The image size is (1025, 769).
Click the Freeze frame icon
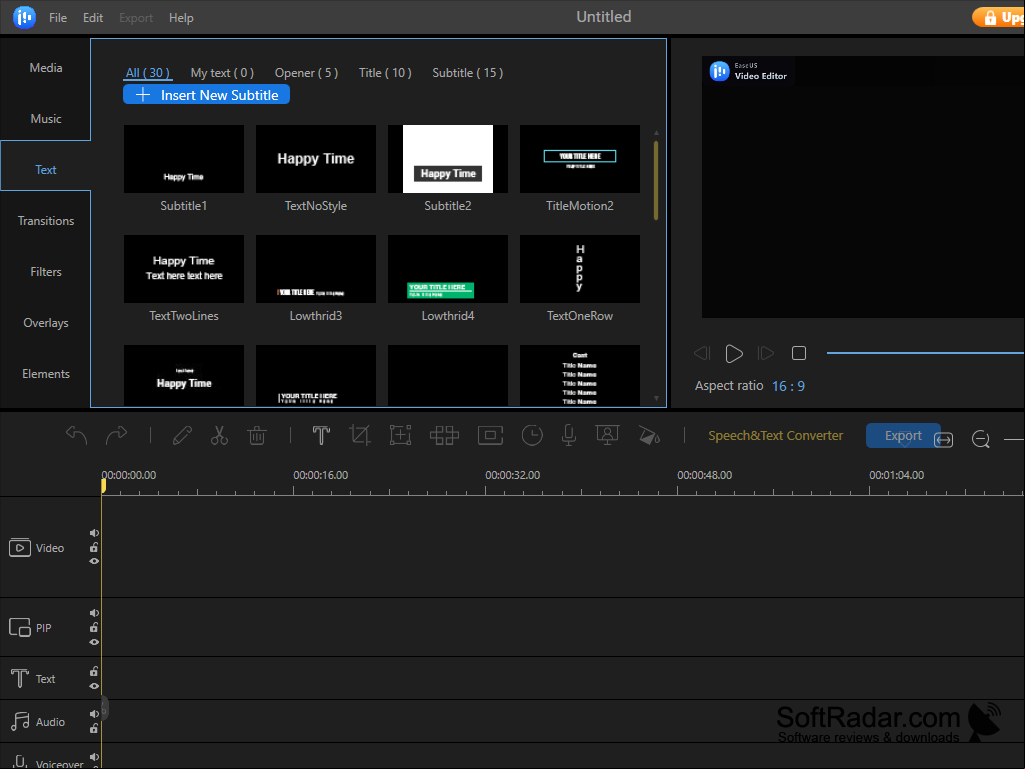coord(490,436)
